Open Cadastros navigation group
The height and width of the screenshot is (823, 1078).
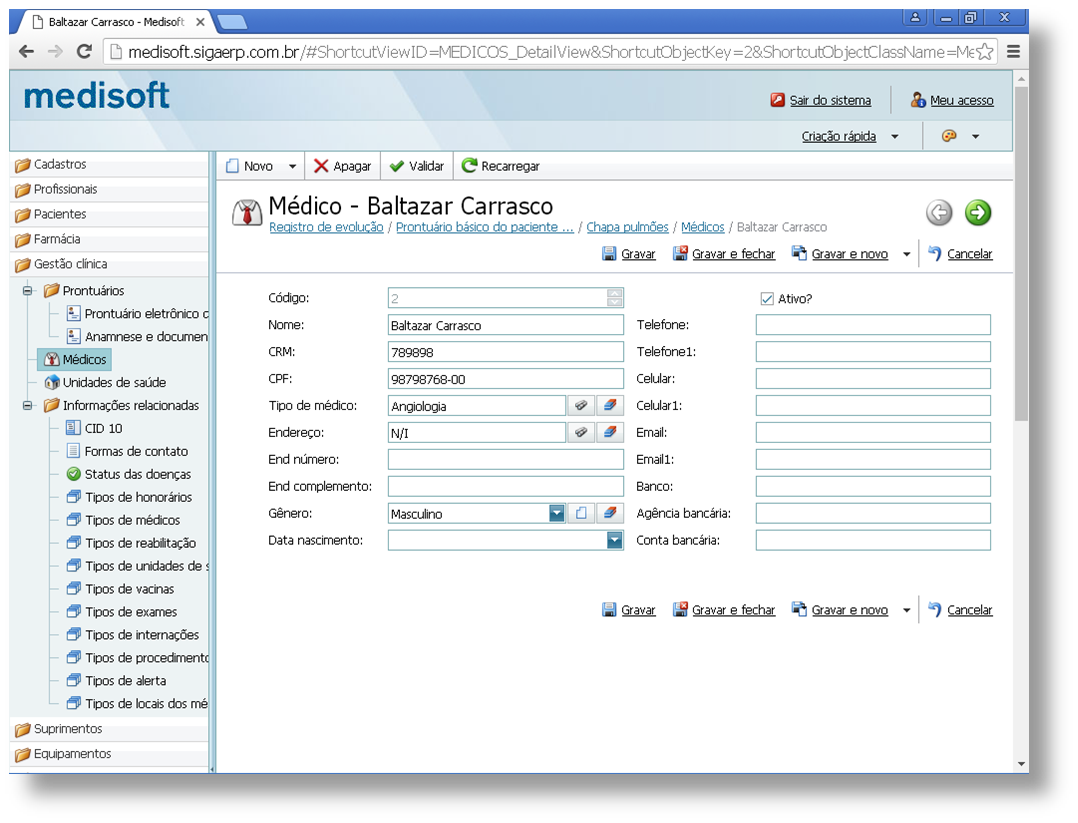pyautogui.click(x=110, y=165)
